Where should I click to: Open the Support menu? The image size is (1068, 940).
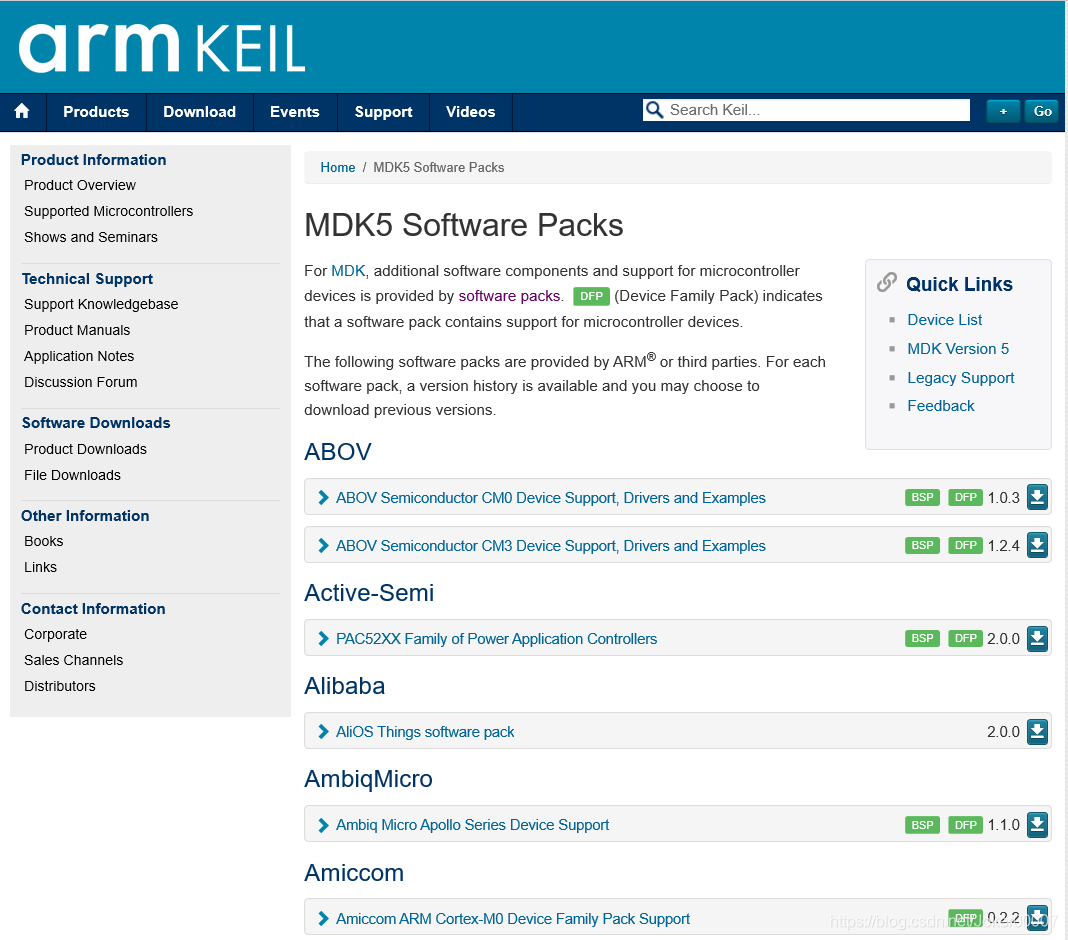(x=383, y=112)
